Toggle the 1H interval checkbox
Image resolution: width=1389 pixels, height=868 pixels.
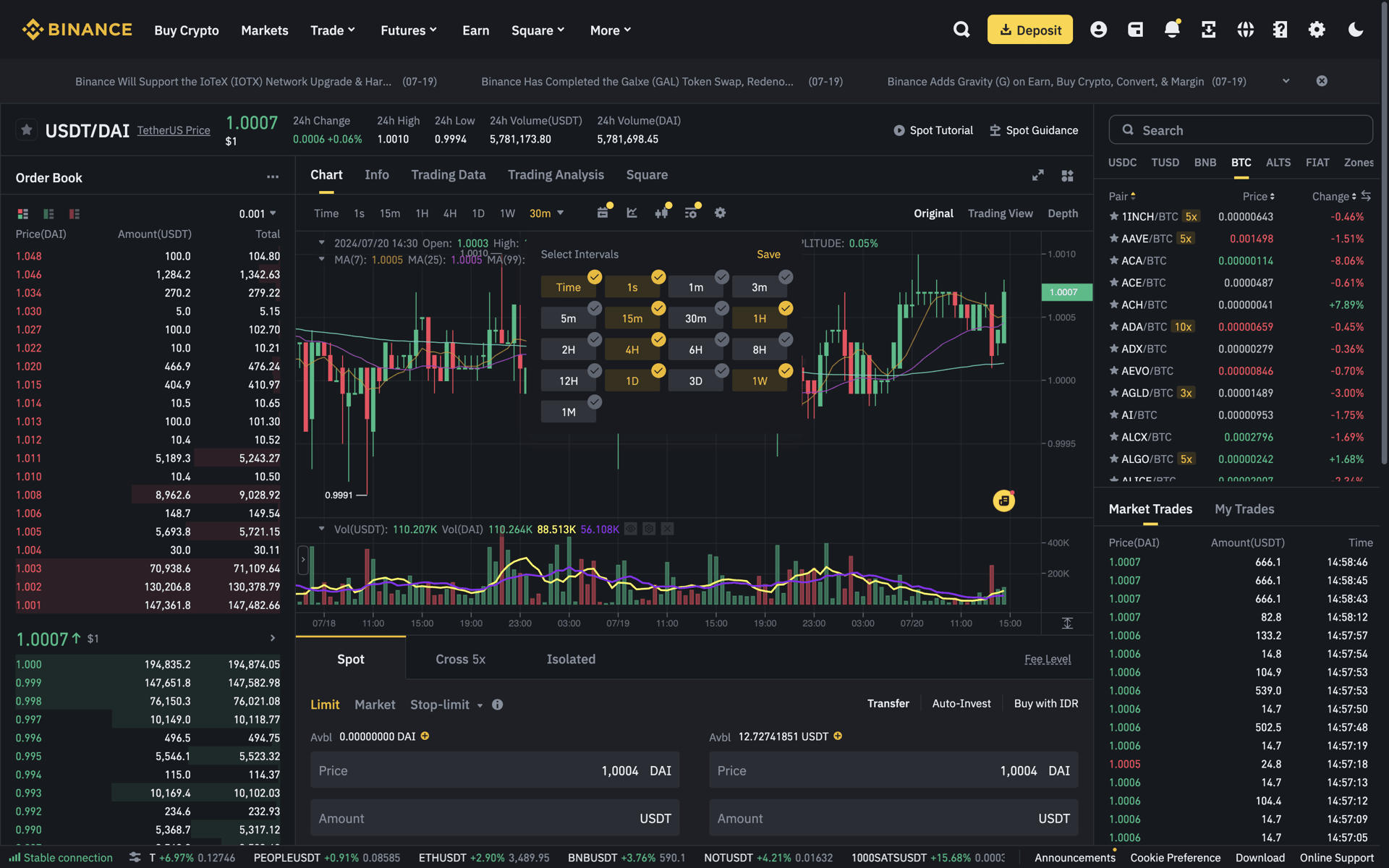pos(786,308)
